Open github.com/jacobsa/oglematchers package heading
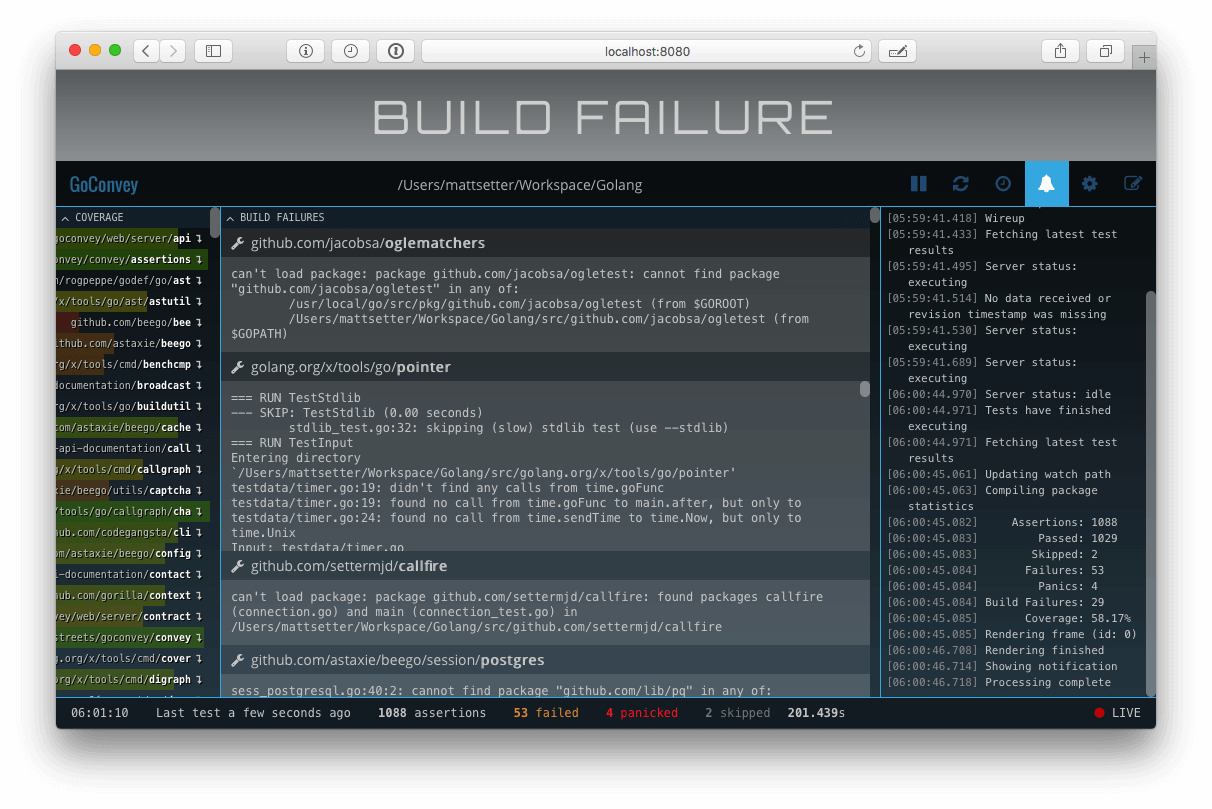Viewport: 1212px width, 809px height. [368, 243]
